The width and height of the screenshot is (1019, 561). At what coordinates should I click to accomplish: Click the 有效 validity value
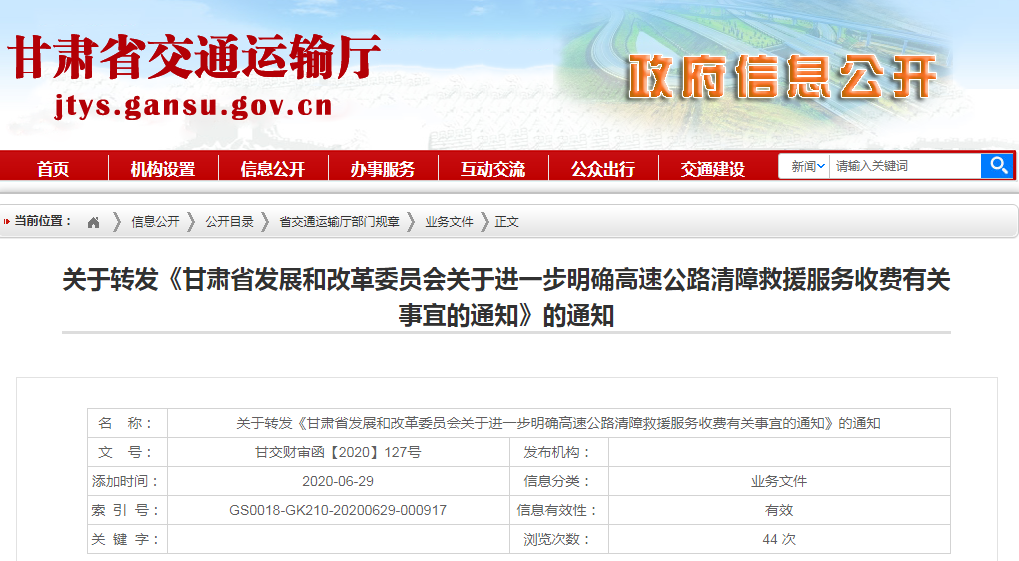tap(779, 510)
